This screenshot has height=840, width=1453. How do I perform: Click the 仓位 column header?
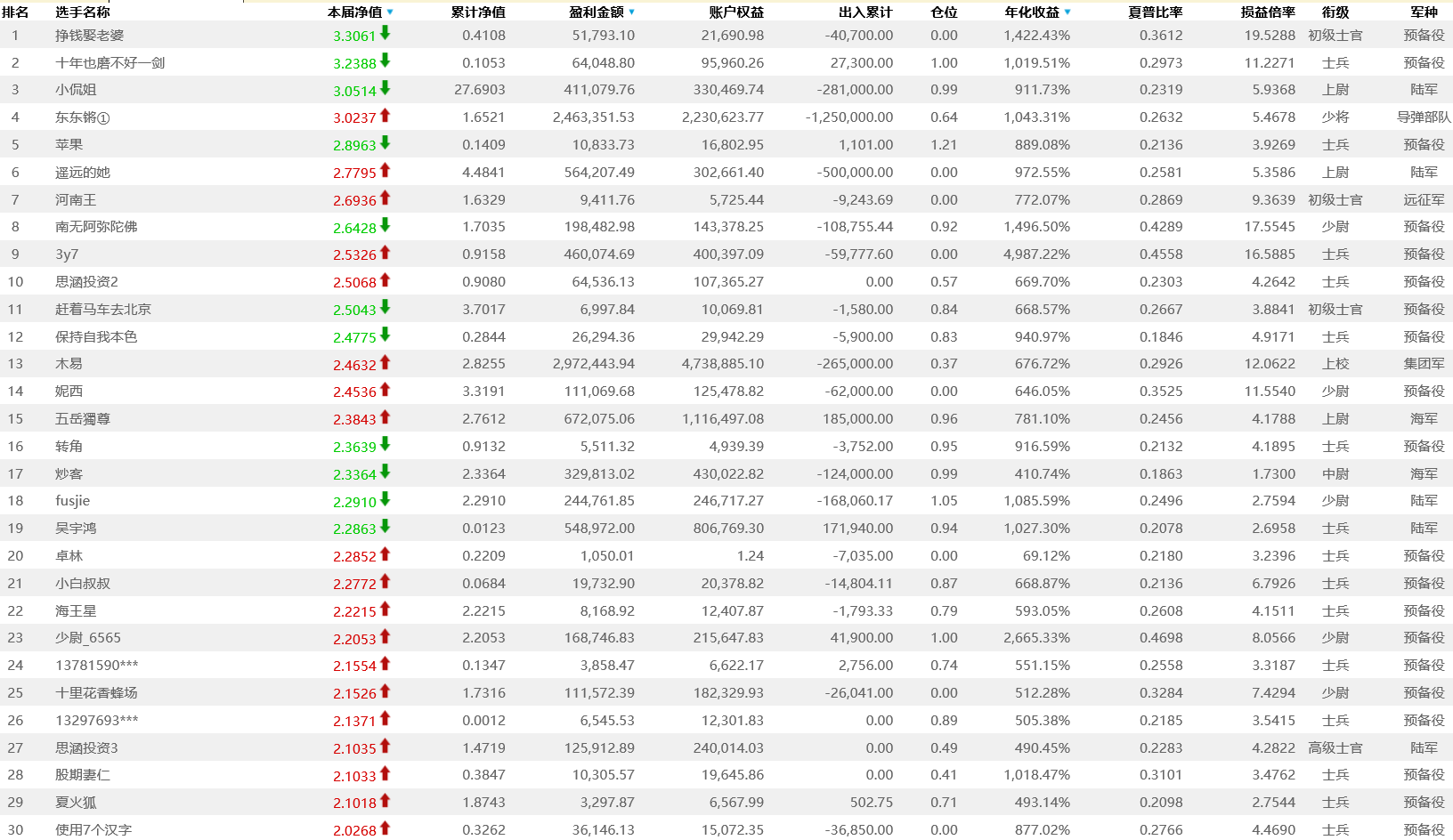[x=944, y=12]
